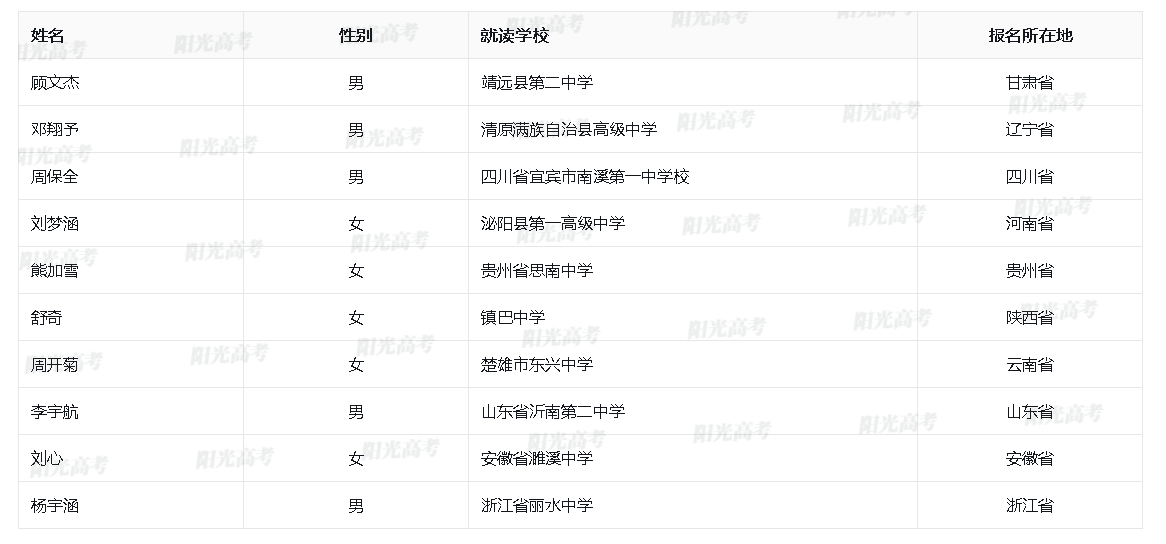The image size is (1166, 544).
Task: Click the gender 女 for 刘心
Action: click(x=356, y=459)
